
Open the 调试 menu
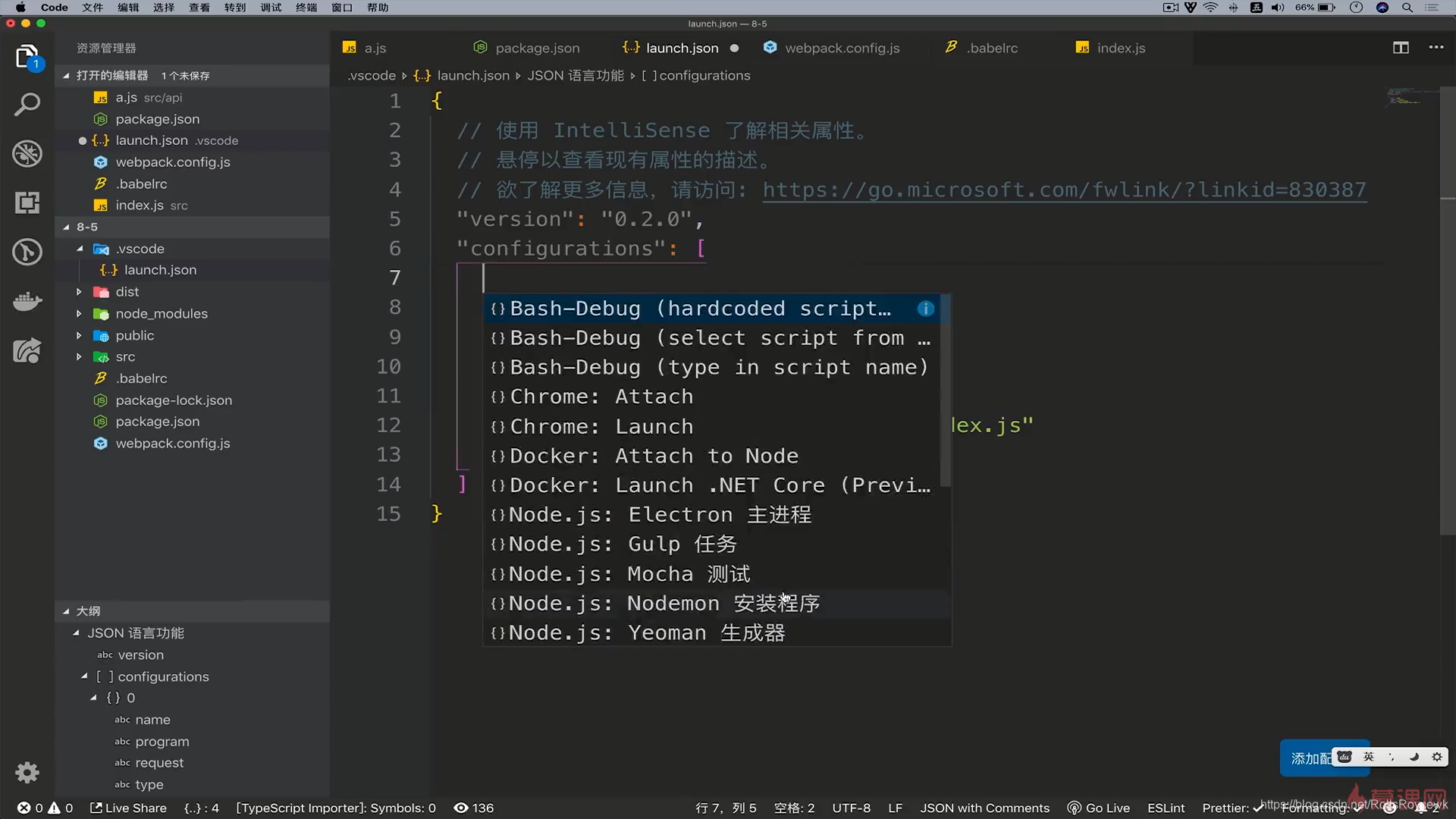tap(271, 8)
